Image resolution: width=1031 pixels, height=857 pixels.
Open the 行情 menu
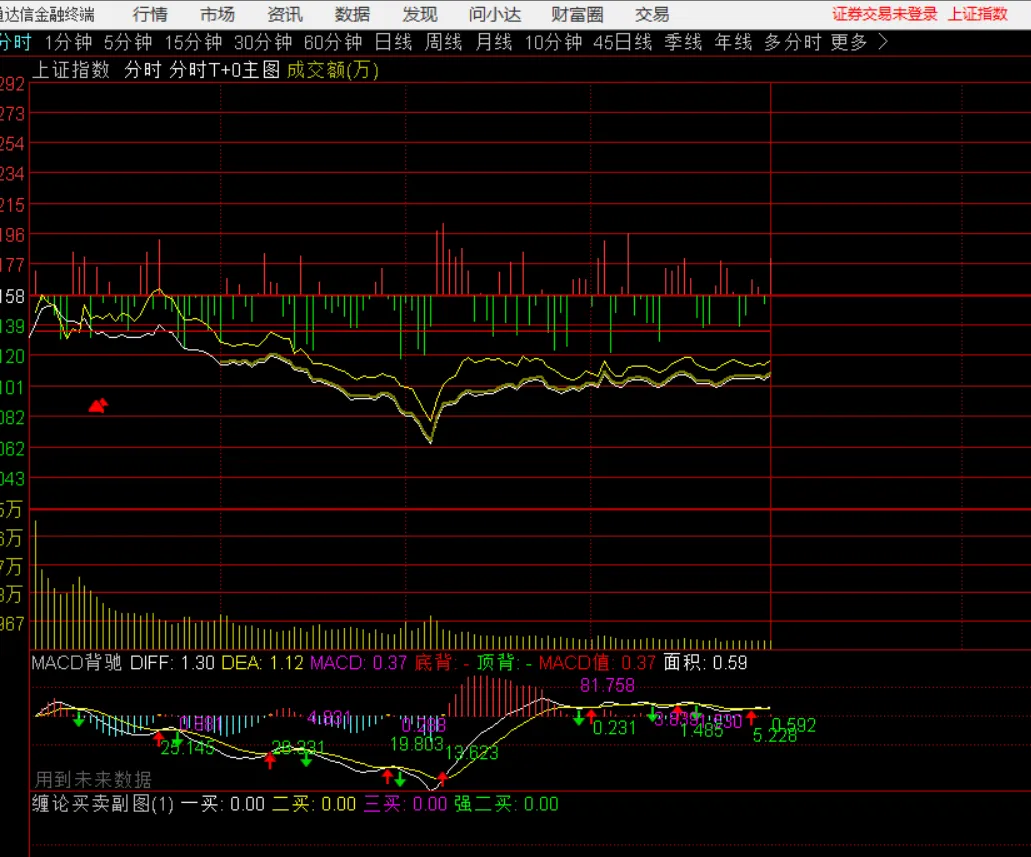click(x=150, y=14)
